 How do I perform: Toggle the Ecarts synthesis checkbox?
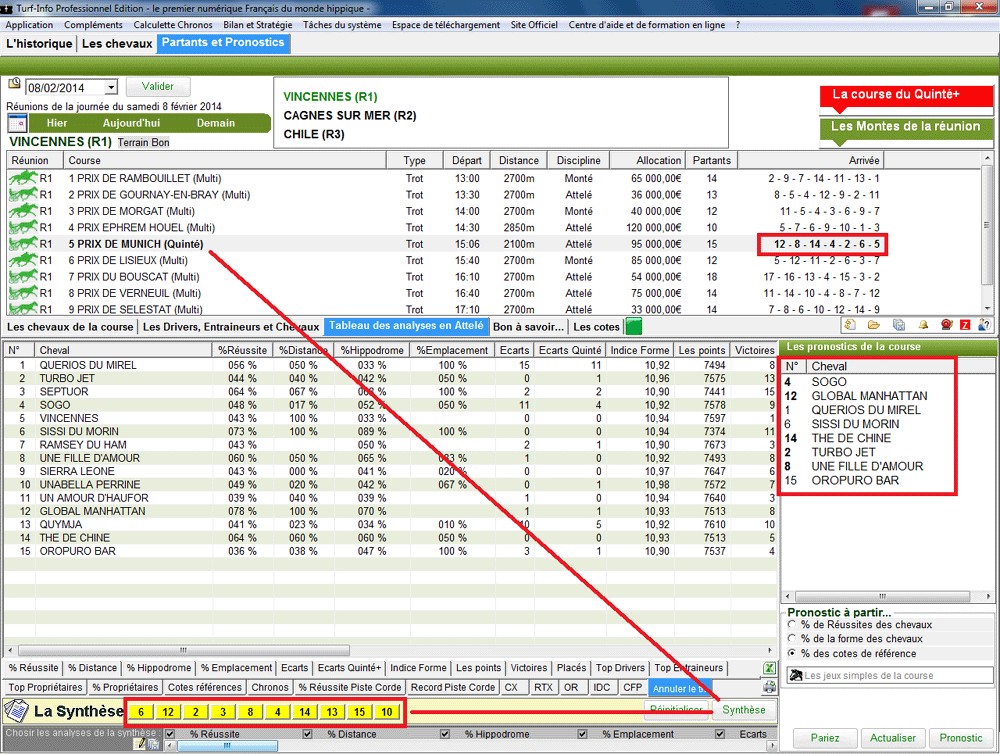coord(719,734)
